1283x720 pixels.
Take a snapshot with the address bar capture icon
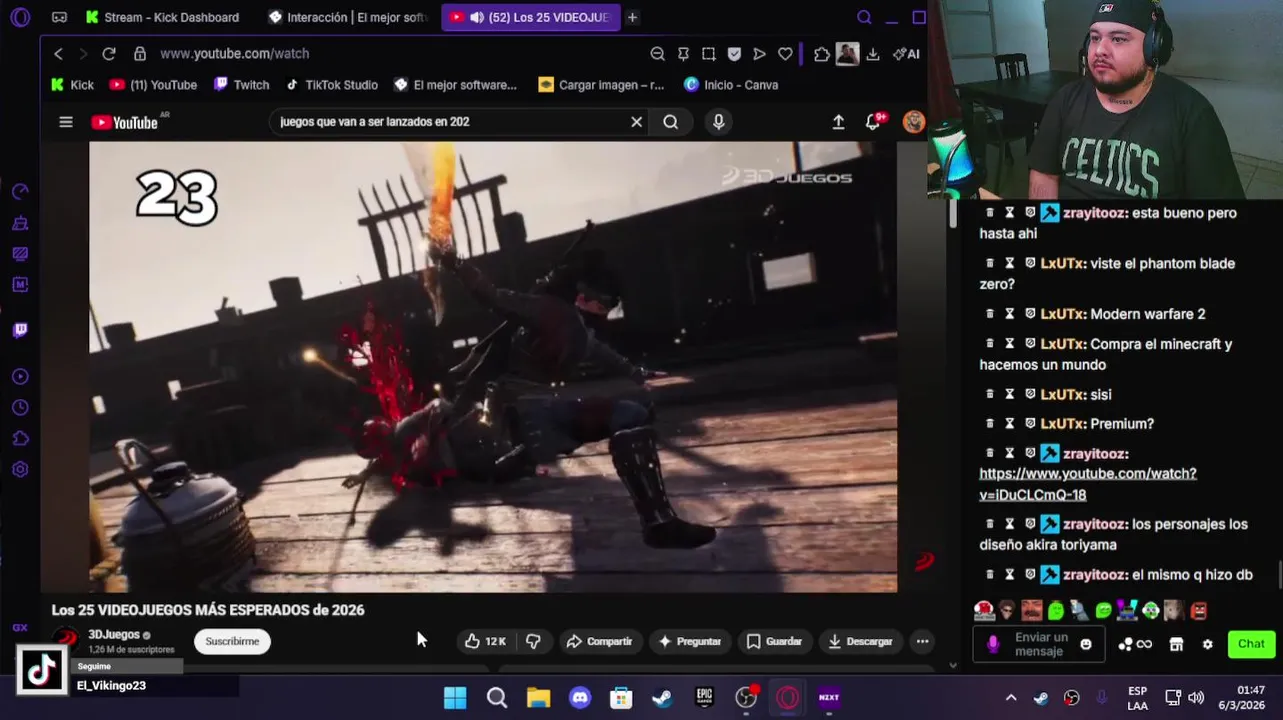point(708,54)
